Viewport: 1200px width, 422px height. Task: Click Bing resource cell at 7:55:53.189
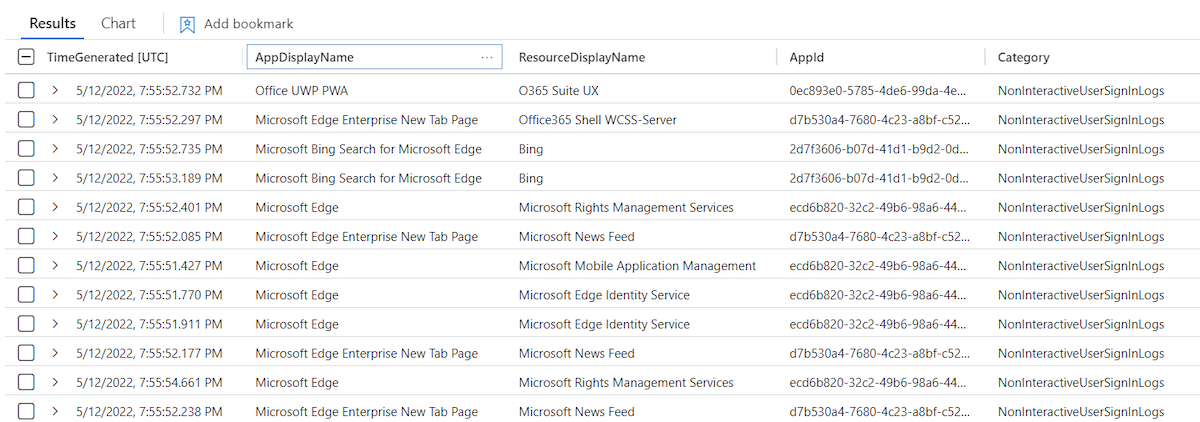pos(531,178)
